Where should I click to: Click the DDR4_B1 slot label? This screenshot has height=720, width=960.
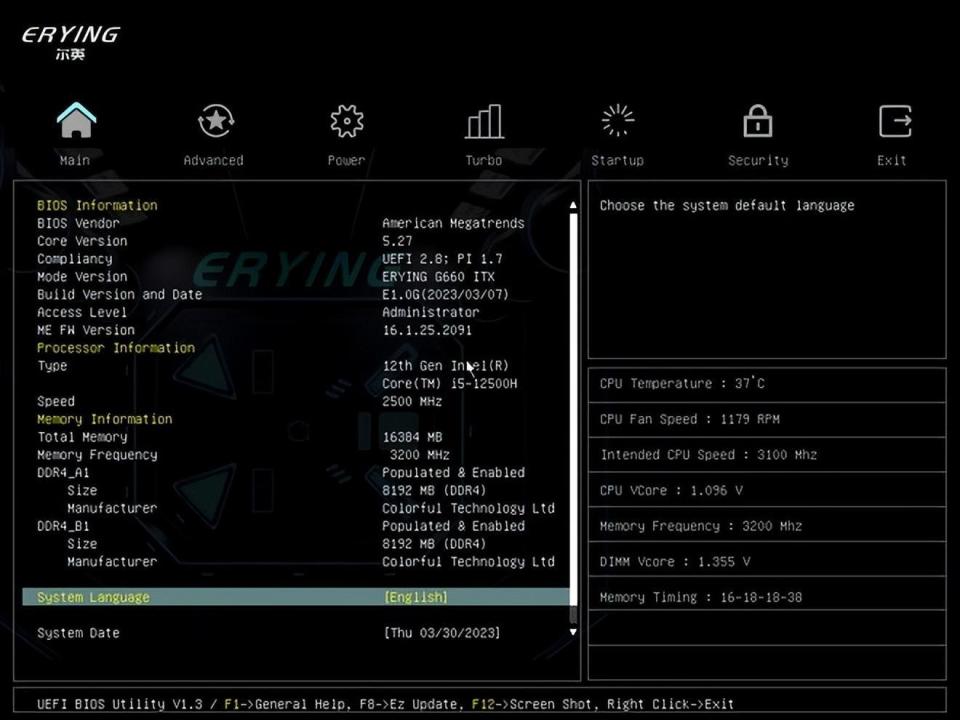(x=63, y=526)
